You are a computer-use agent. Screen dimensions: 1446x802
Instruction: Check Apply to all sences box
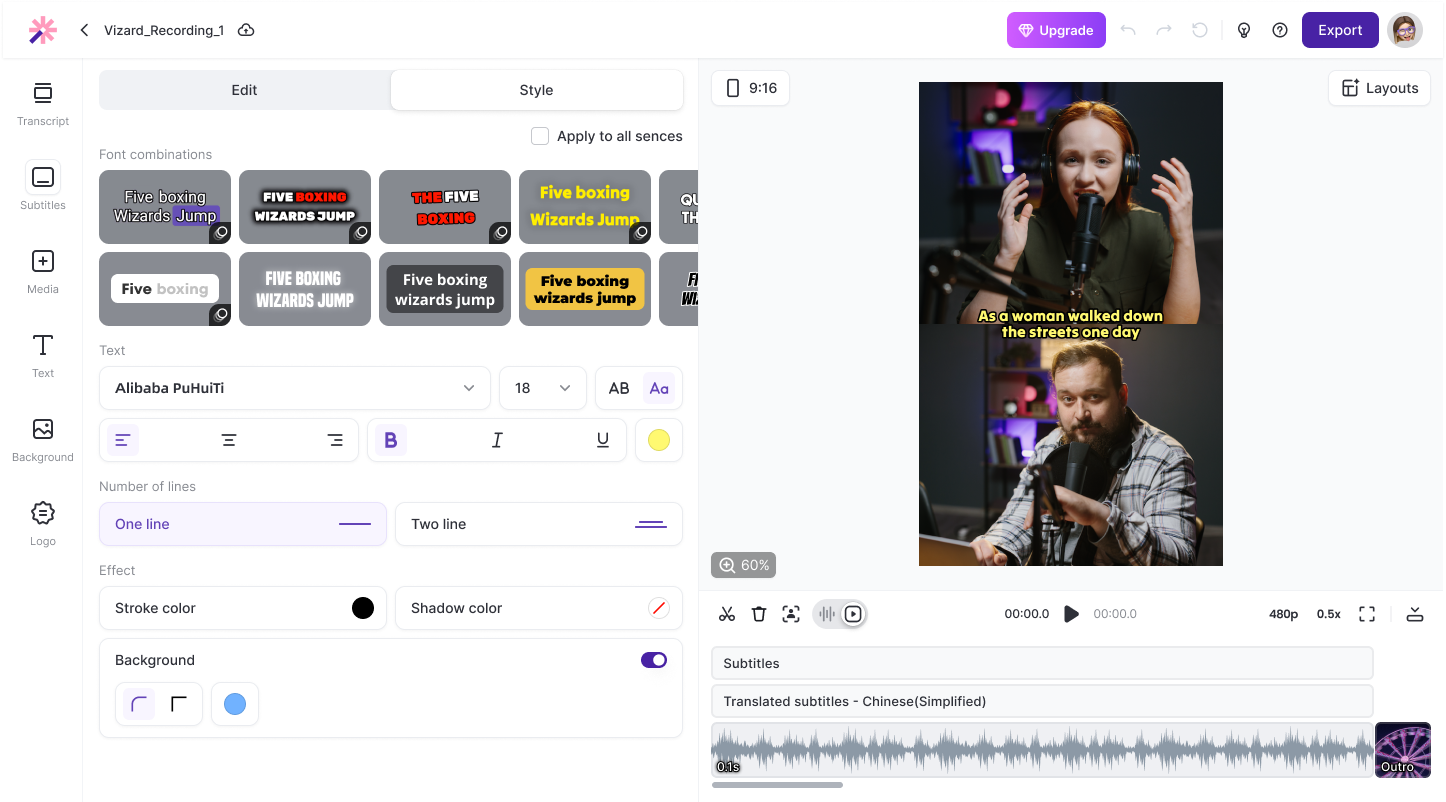[540, 136]
